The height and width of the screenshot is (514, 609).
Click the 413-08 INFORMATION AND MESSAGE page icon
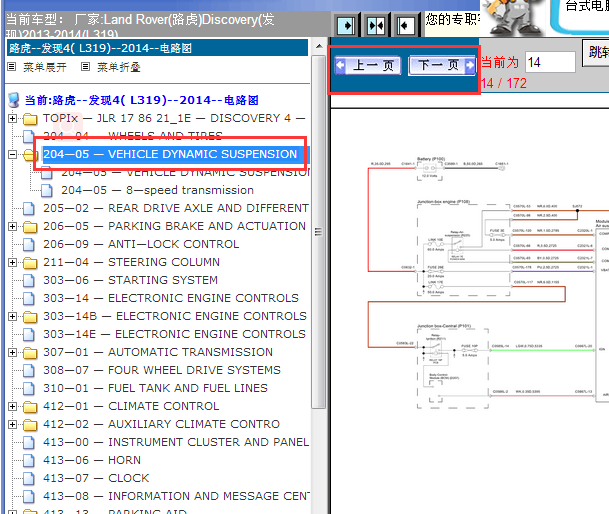[x=28, y=497]
